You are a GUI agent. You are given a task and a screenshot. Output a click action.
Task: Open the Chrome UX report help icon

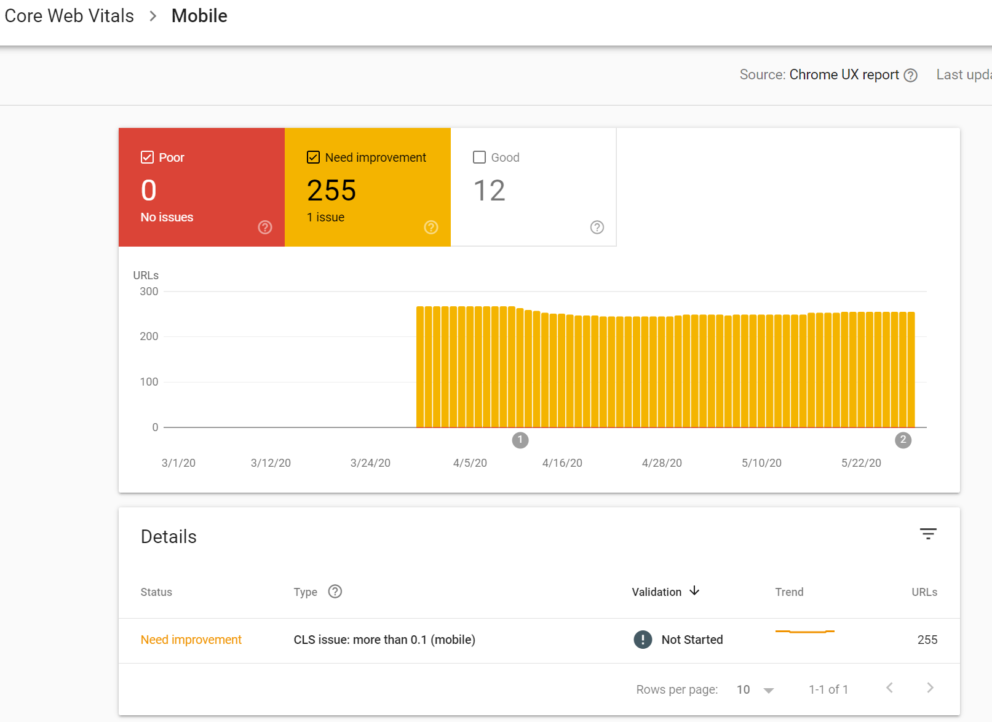tap(911, 74)
